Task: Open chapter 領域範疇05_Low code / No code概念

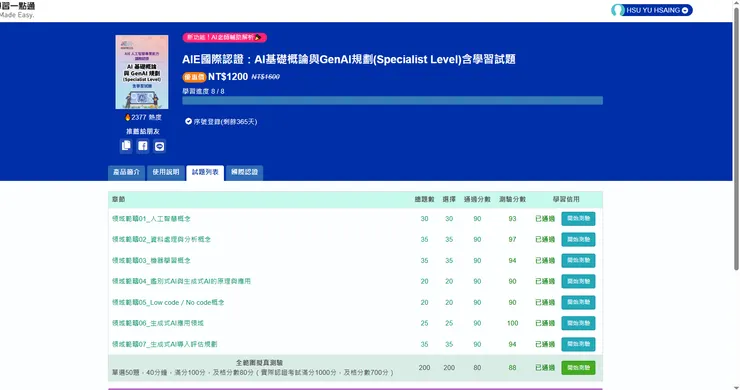Action: [x=168, y=302]
